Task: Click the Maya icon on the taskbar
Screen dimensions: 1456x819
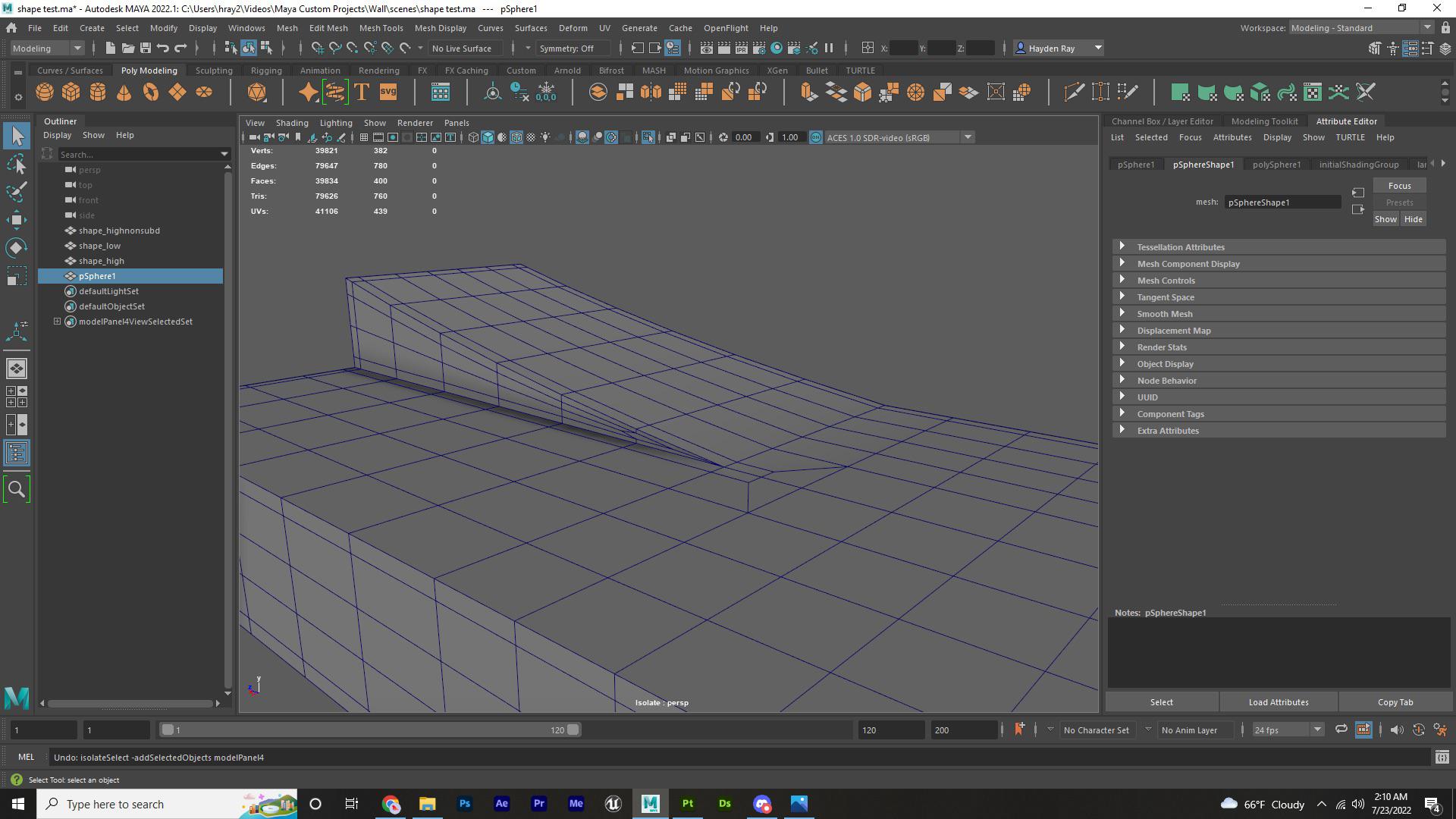Action: 650,804
